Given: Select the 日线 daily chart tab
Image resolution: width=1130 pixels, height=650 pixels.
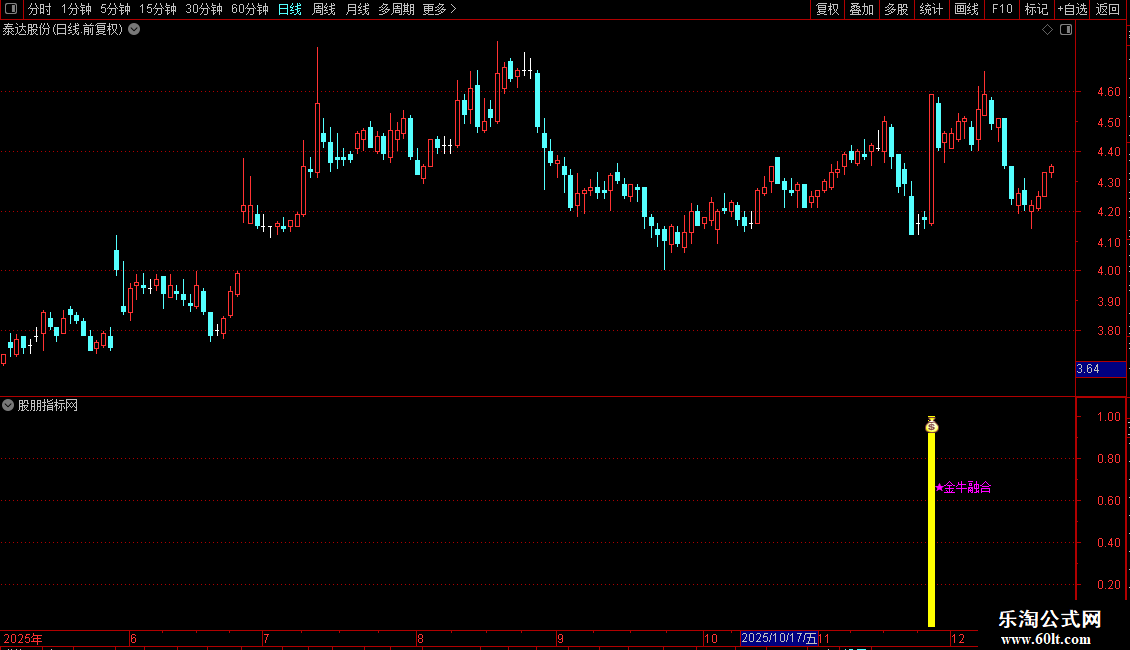Looking at the screenshot, I should (290, 9).
